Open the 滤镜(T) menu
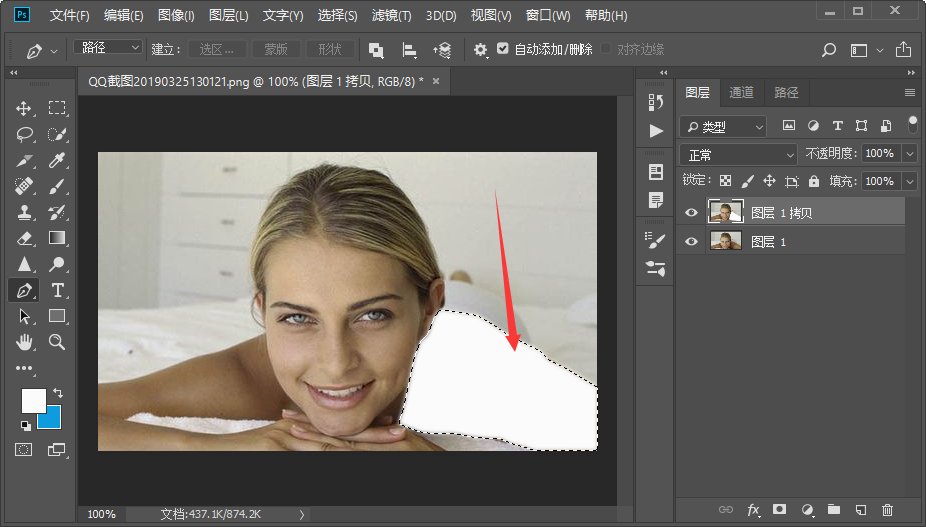 pos(391,15)
